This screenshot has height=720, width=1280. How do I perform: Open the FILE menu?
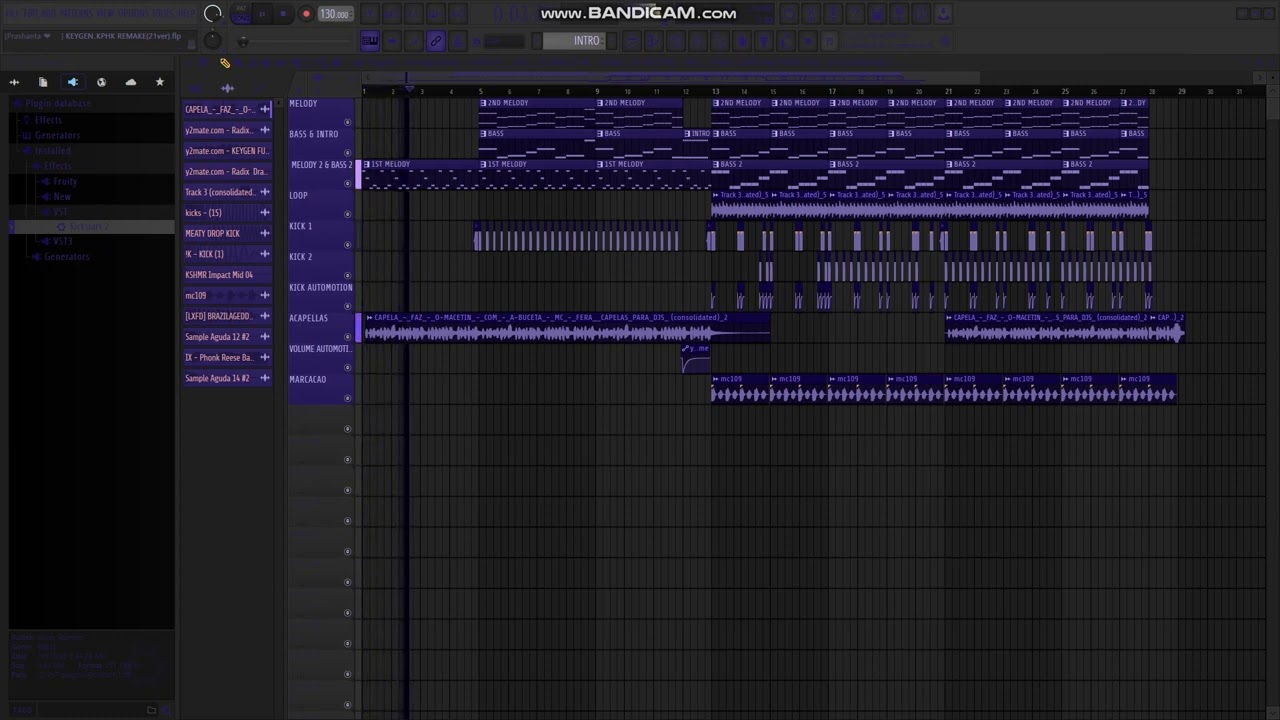pos(14,14)
